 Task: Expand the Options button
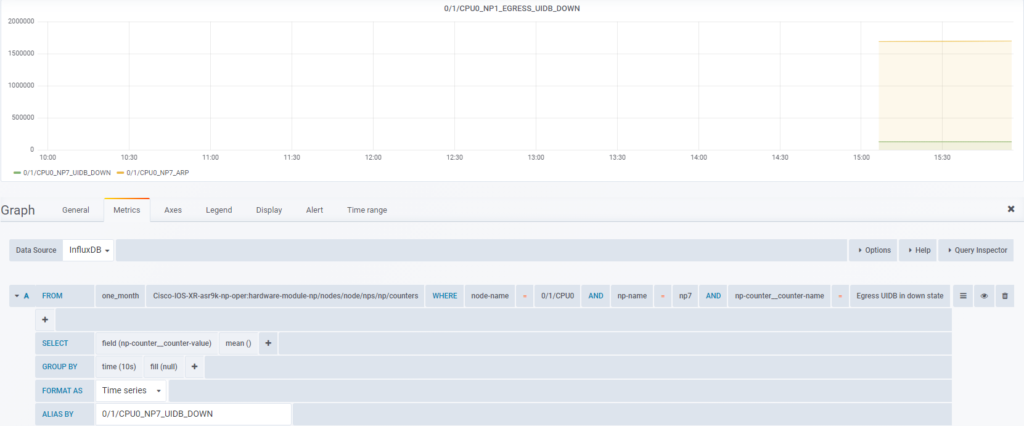[x=872, y=249]
